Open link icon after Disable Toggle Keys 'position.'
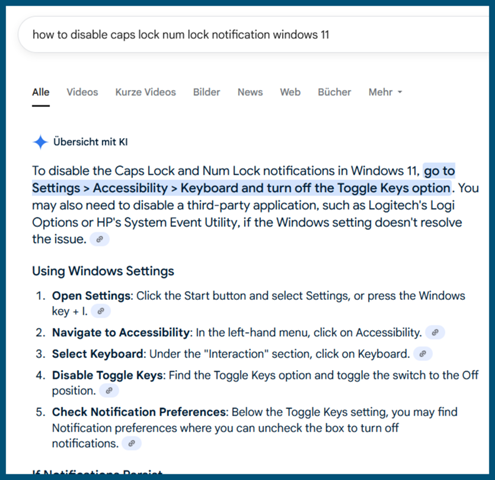495x480 pixels. point(109,391)
